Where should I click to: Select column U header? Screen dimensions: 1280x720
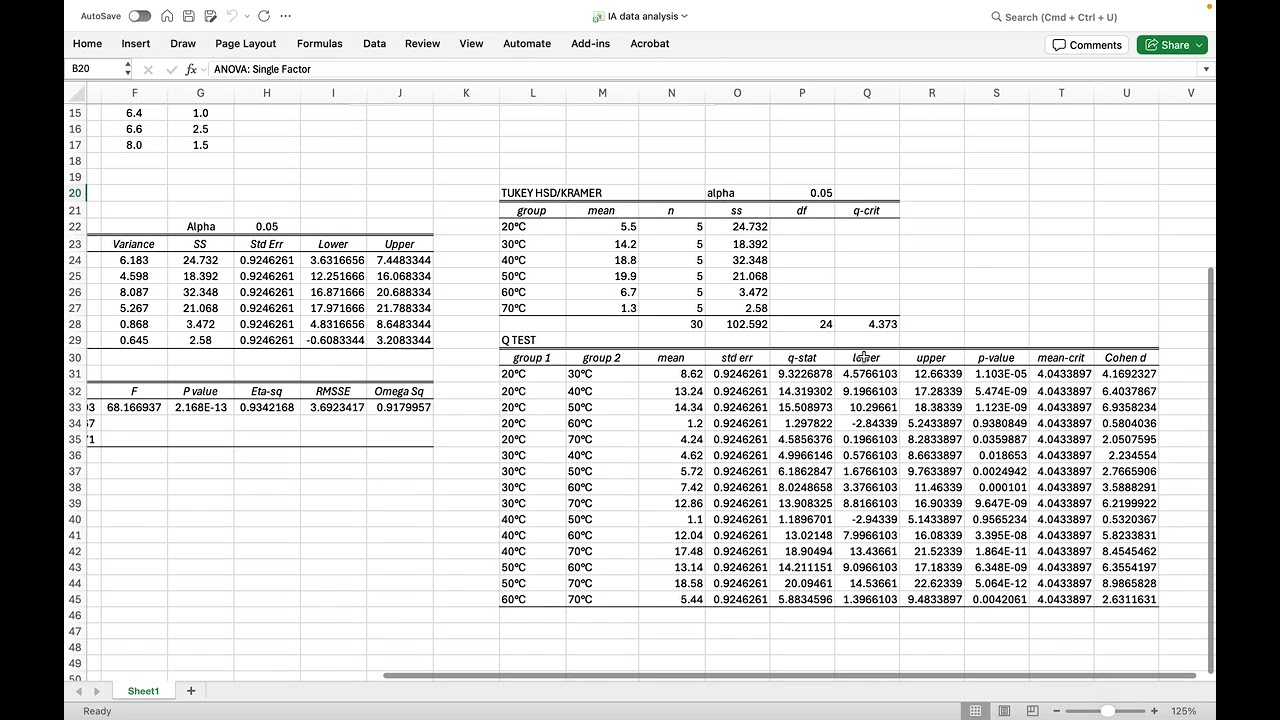pos(1127,93)
